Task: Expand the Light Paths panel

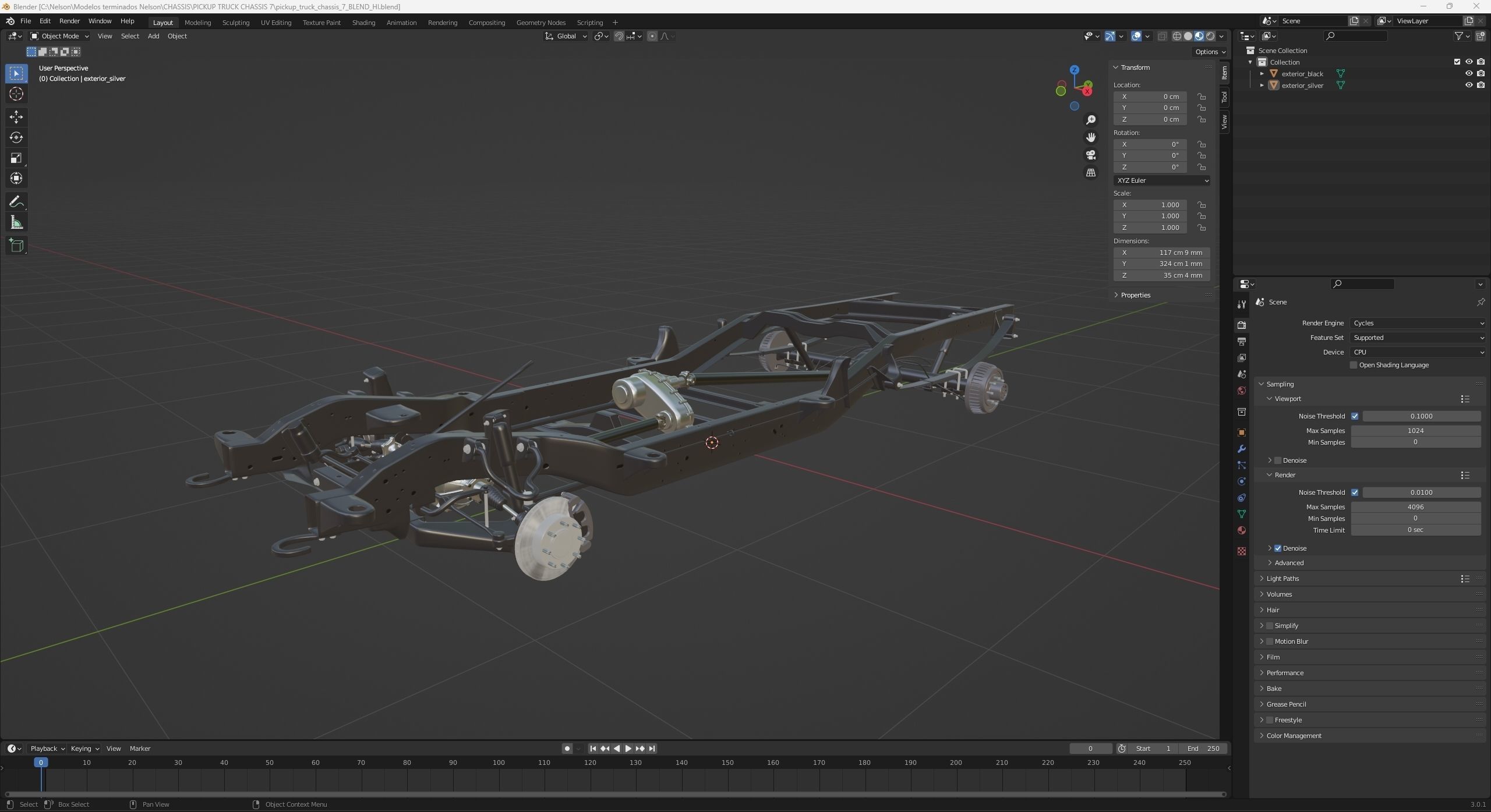Action: click(x=1282, y=579)
